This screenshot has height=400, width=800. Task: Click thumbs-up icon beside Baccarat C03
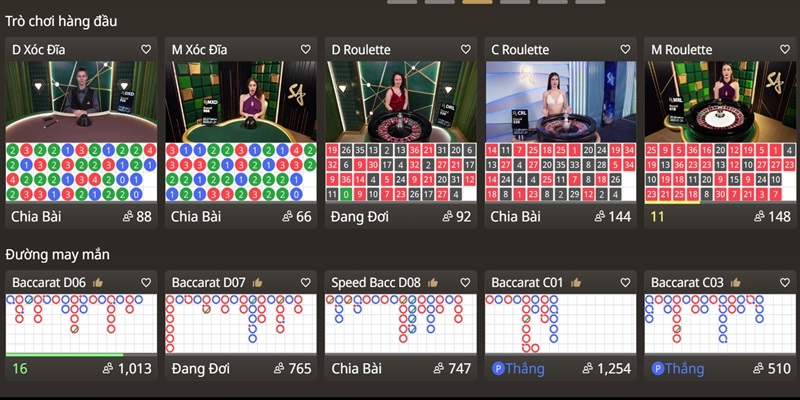[738, 283]
